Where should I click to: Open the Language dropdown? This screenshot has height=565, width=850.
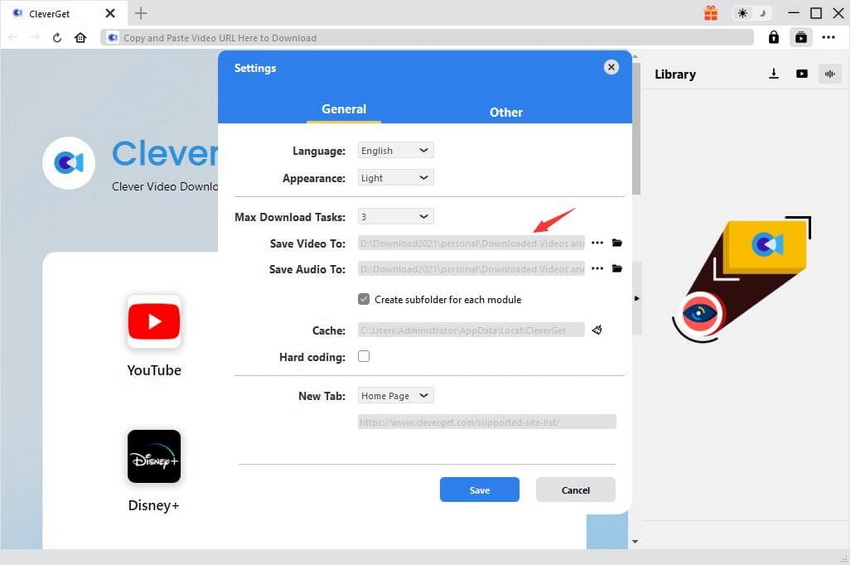(396, 150)
